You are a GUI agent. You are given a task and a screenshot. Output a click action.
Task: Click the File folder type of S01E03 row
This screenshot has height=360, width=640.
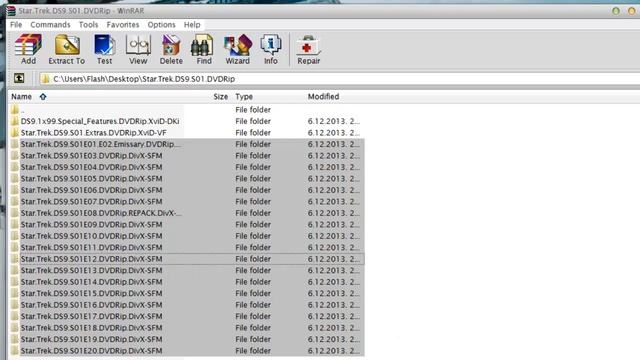253,156
